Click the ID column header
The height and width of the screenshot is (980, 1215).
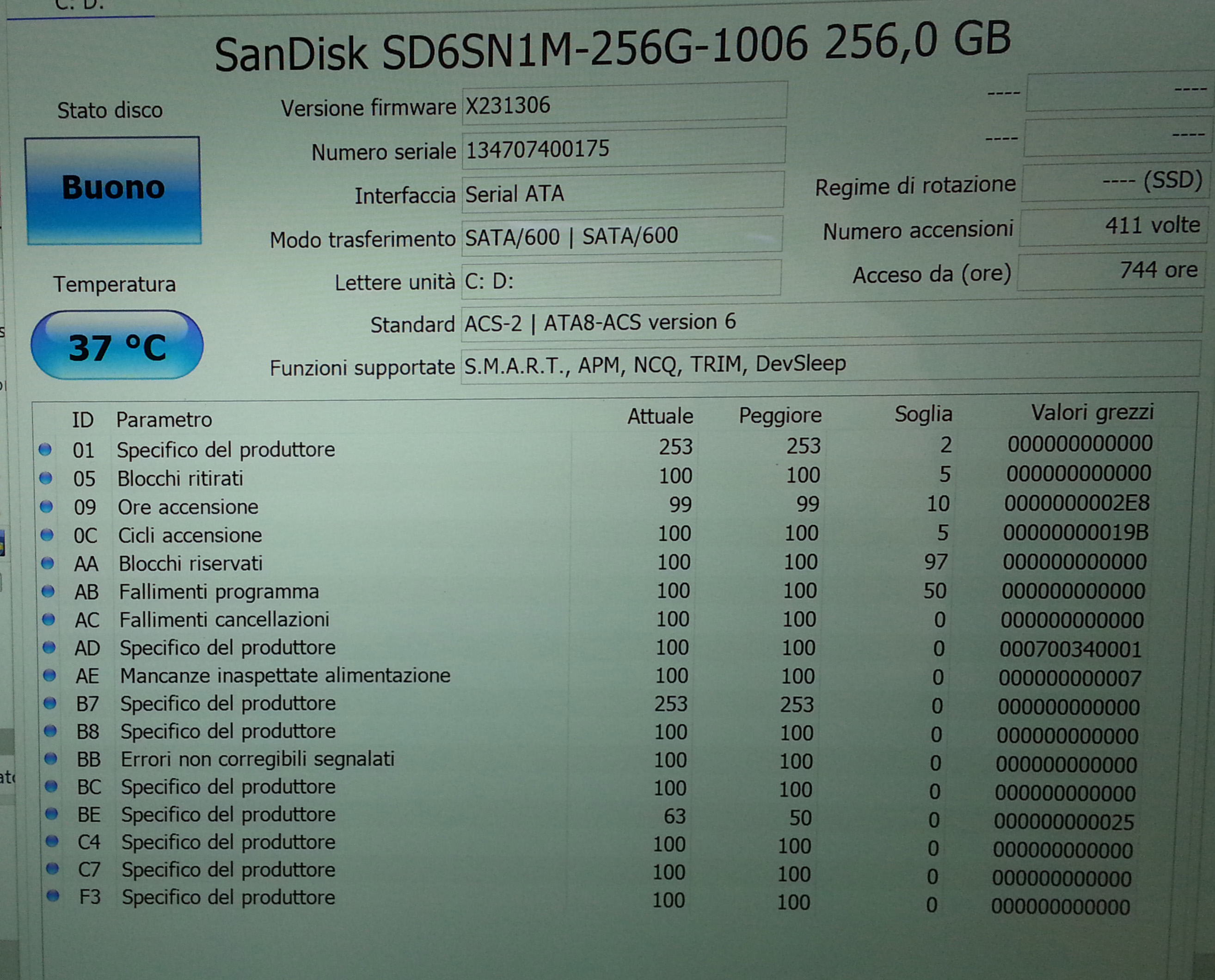[x=82, y=420]
